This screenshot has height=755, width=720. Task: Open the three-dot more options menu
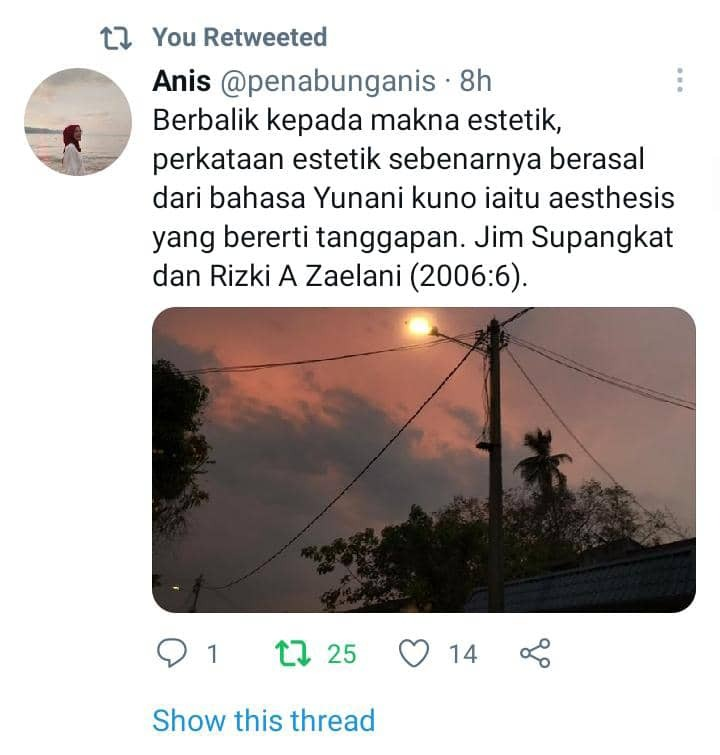[x=680, y=80]
